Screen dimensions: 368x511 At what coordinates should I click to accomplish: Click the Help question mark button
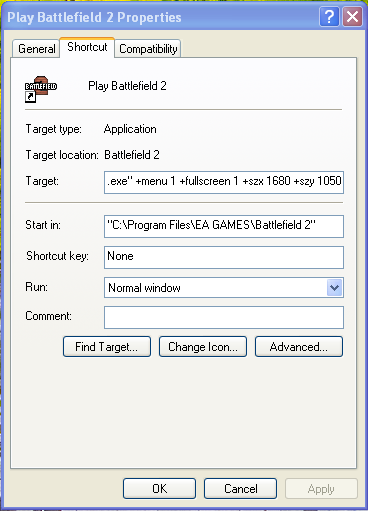point(329,17)
